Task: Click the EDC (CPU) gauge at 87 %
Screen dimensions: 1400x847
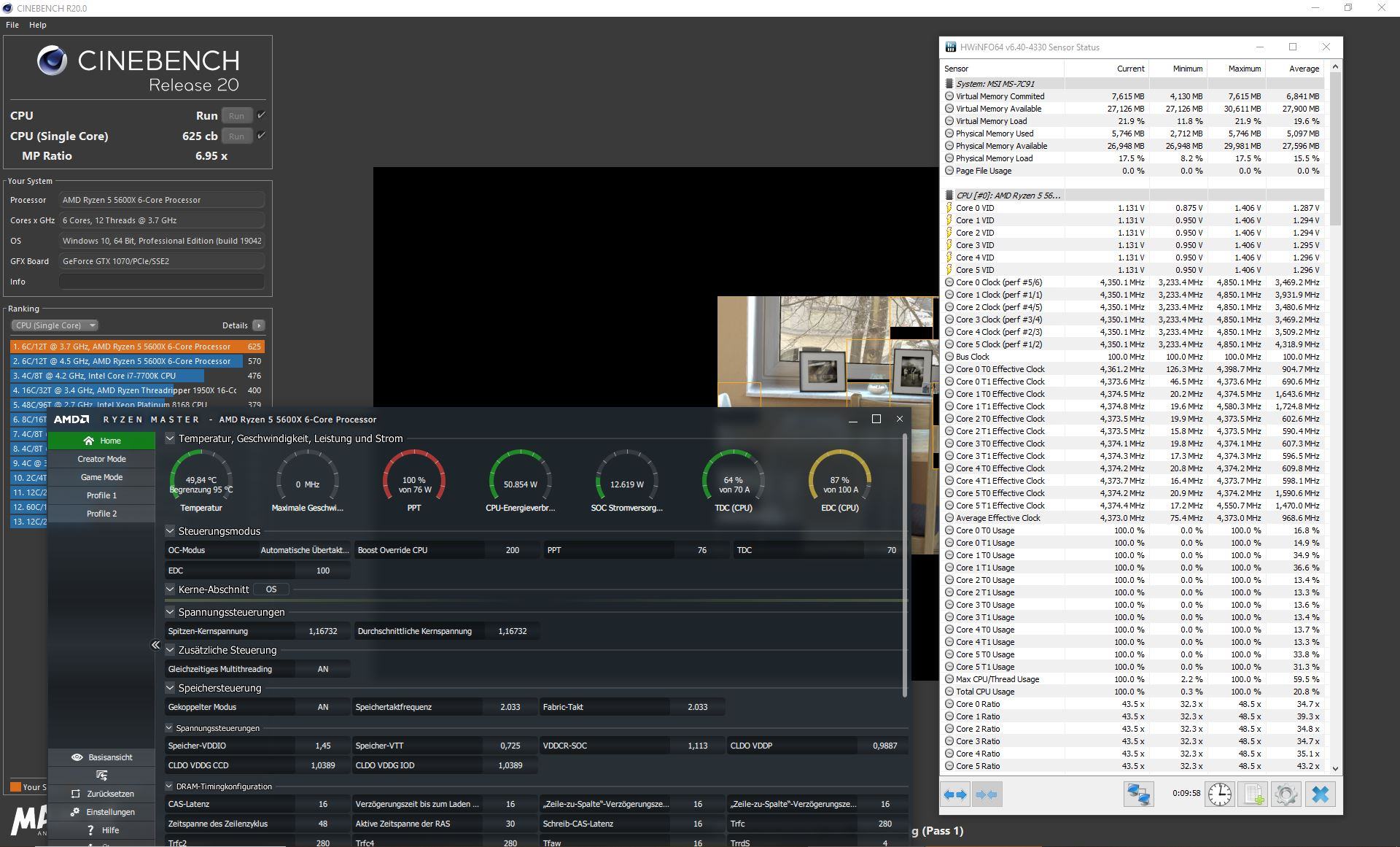Action: pos(839,481)
